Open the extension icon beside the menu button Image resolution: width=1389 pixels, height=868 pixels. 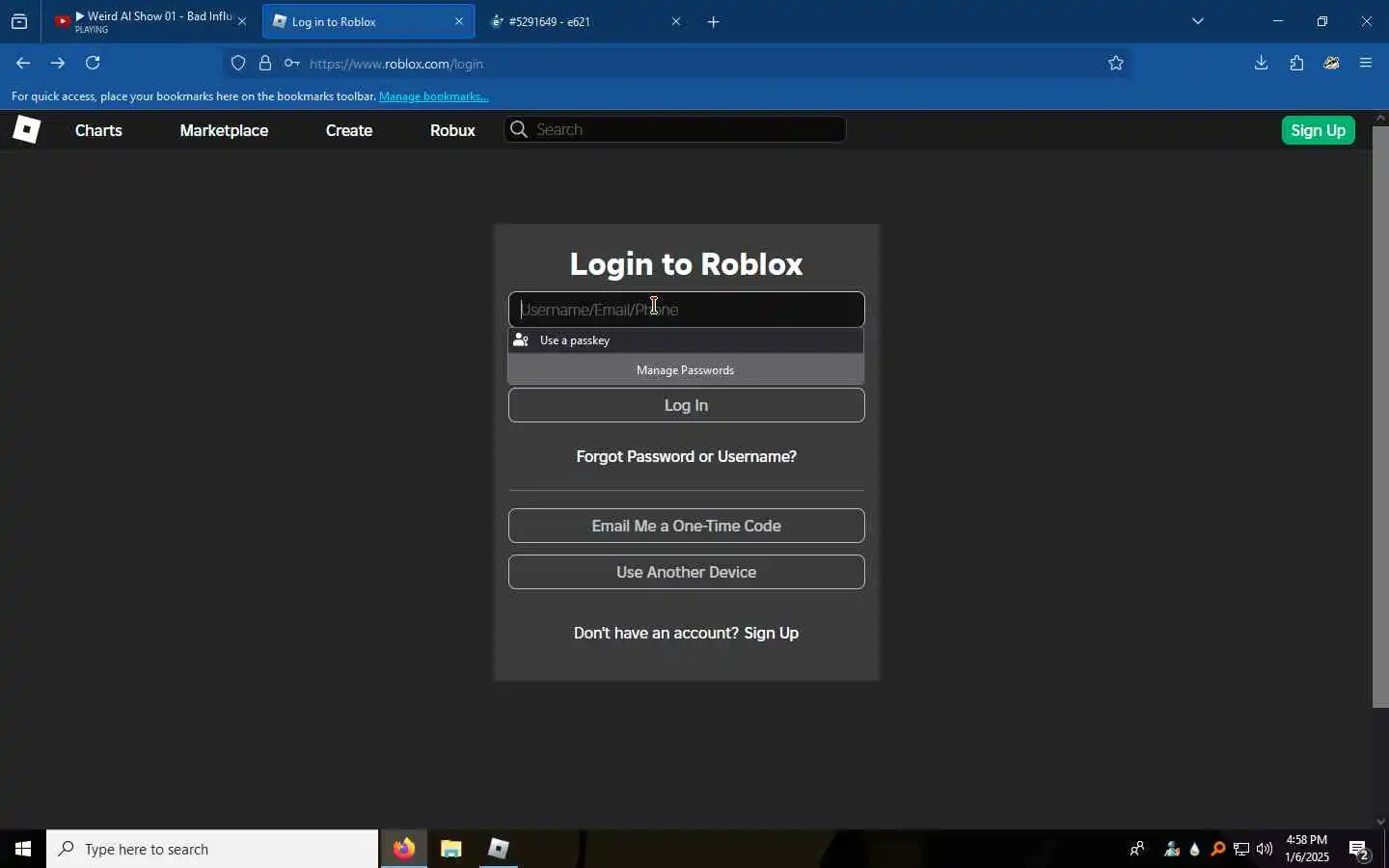click(x=1332, y=64)
